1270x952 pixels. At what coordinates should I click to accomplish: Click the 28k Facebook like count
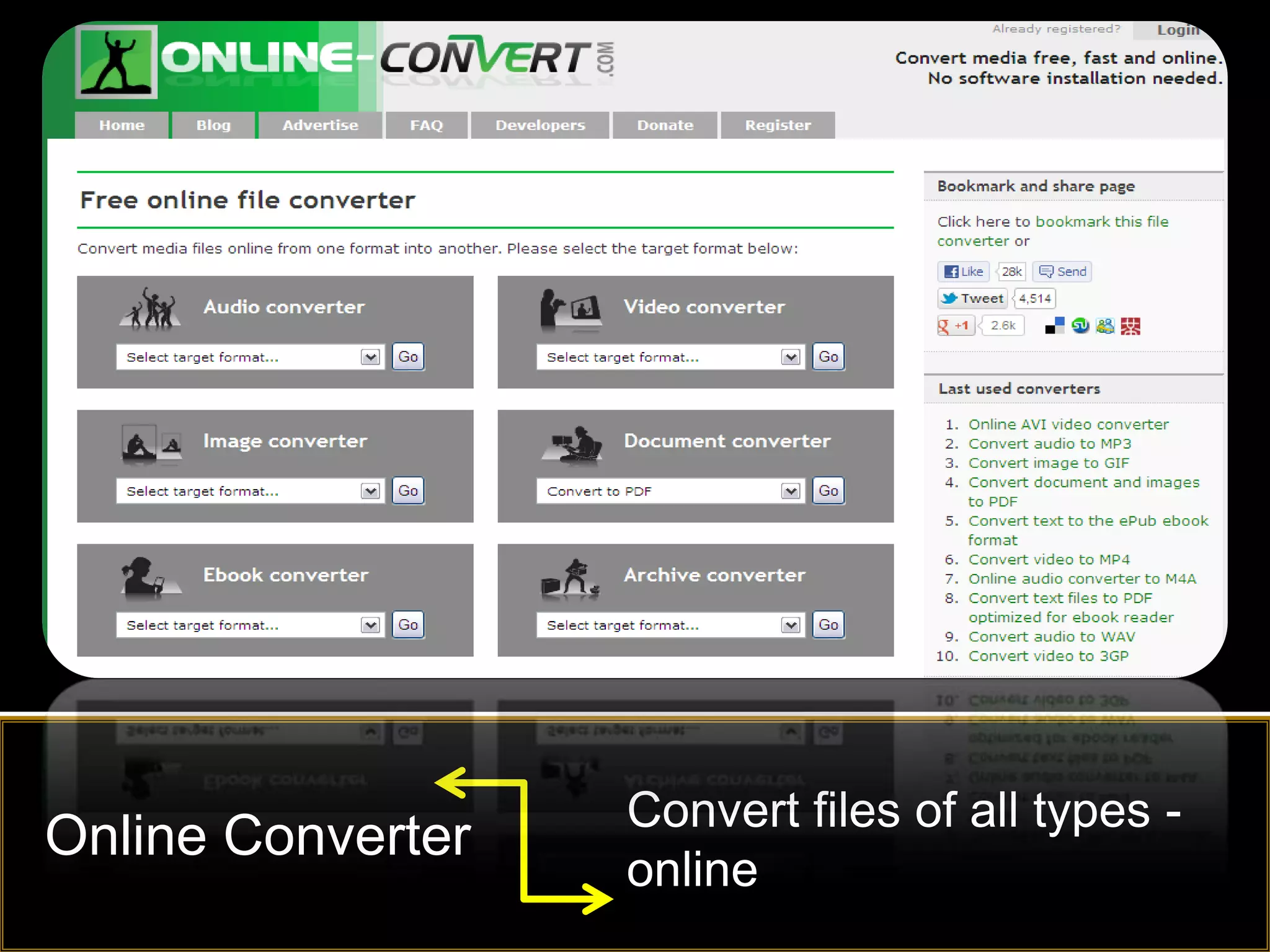click(1011, 271)
